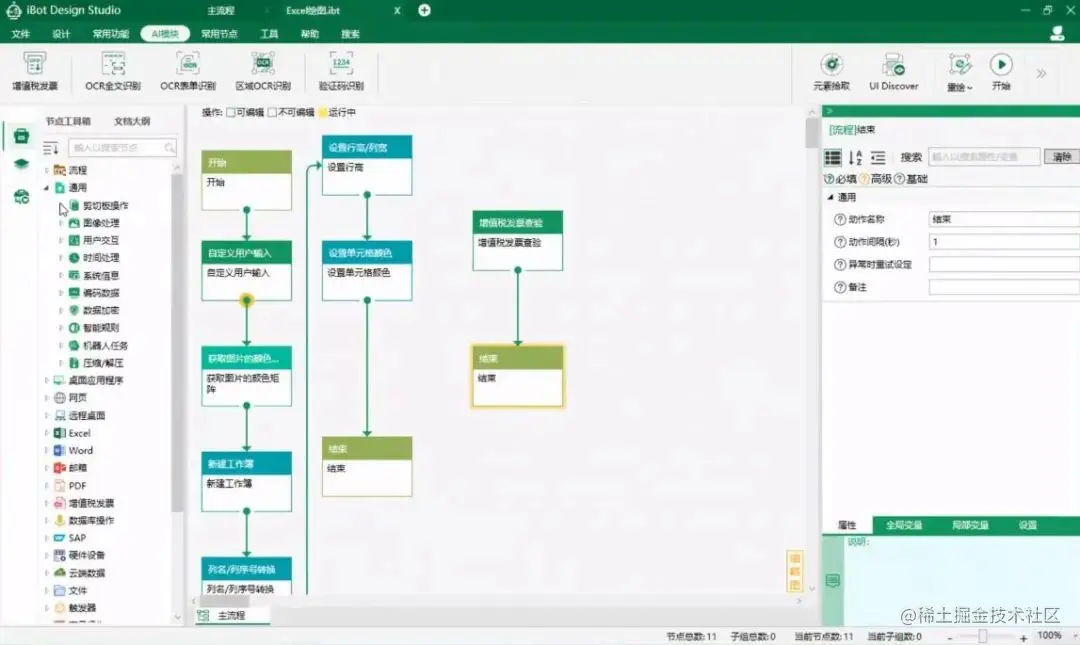Expand the 网页 tree node
This screenshot has height=645, width=1080.
[x=46, y=398]
